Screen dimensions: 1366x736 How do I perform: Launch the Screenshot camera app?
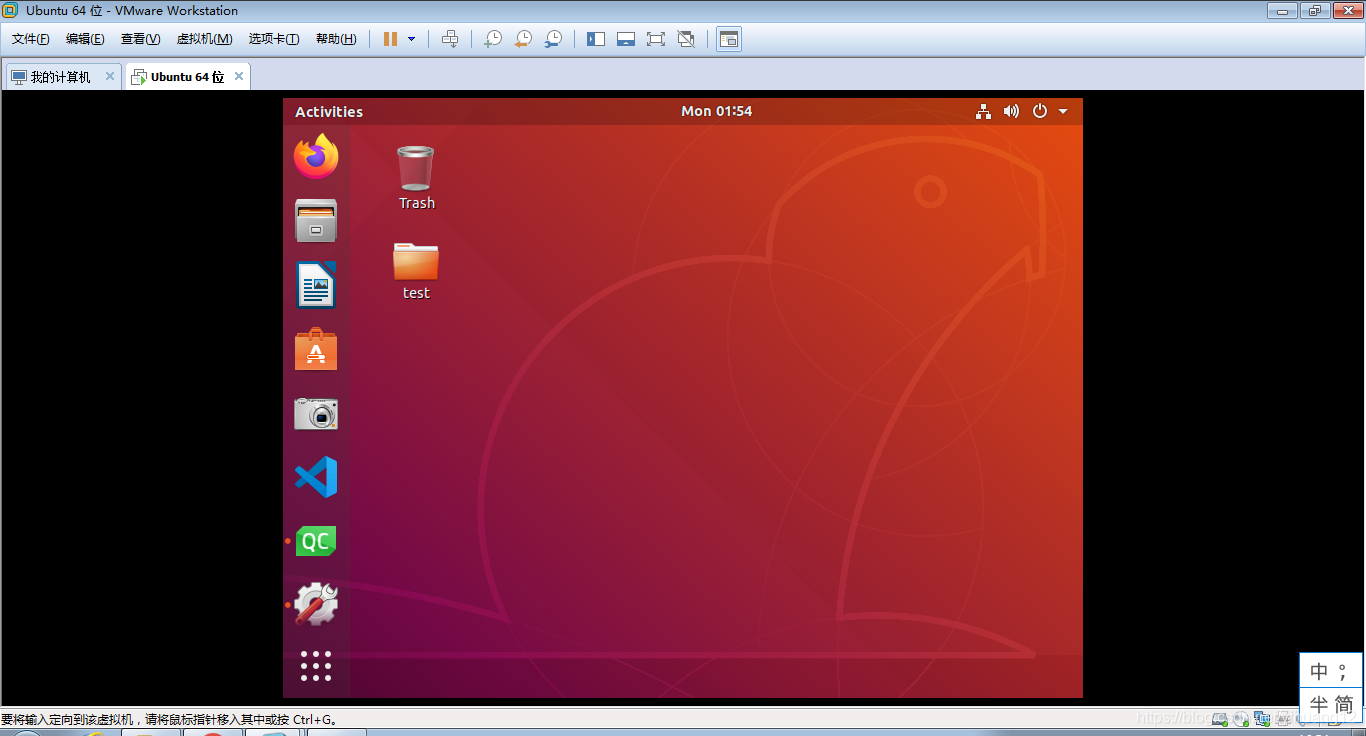tap(316, 413)
